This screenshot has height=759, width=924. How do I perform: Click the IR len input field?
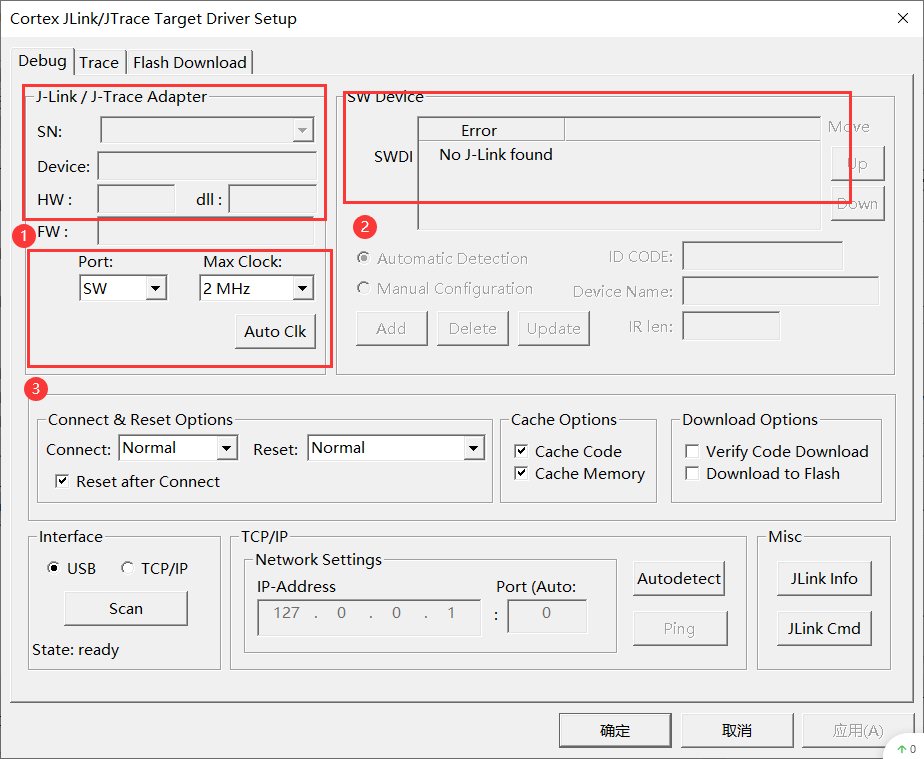(731, 326)
